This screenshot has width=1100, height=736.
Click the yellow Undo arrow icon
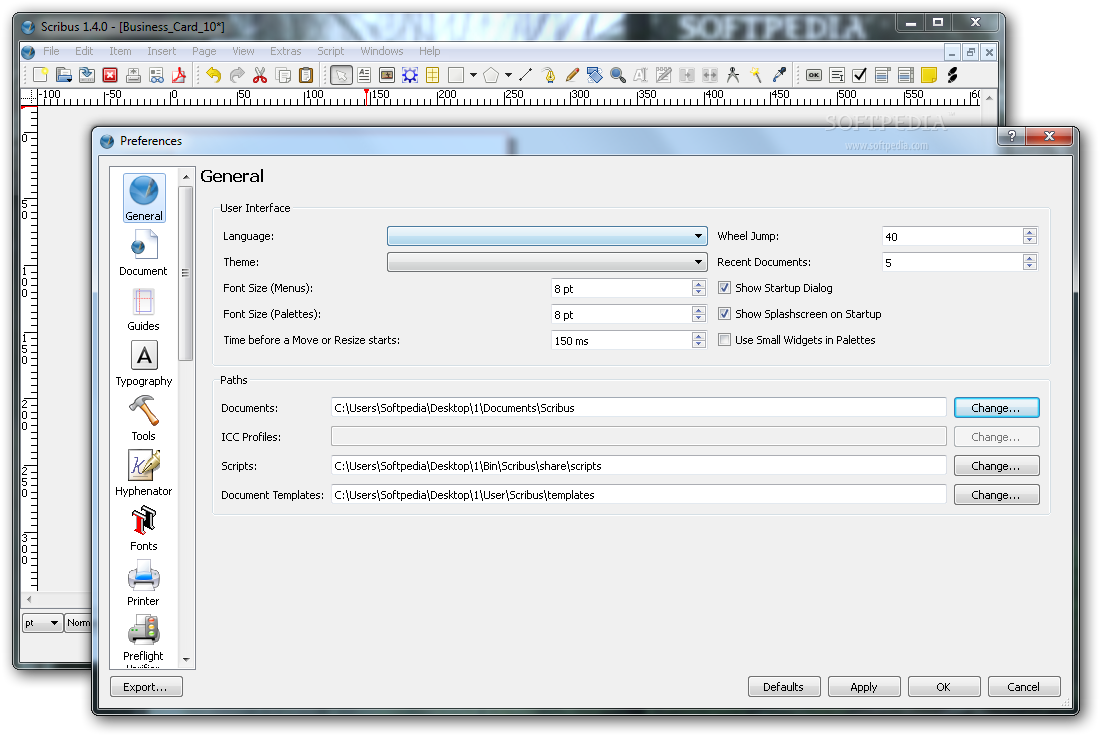[214, 75]
